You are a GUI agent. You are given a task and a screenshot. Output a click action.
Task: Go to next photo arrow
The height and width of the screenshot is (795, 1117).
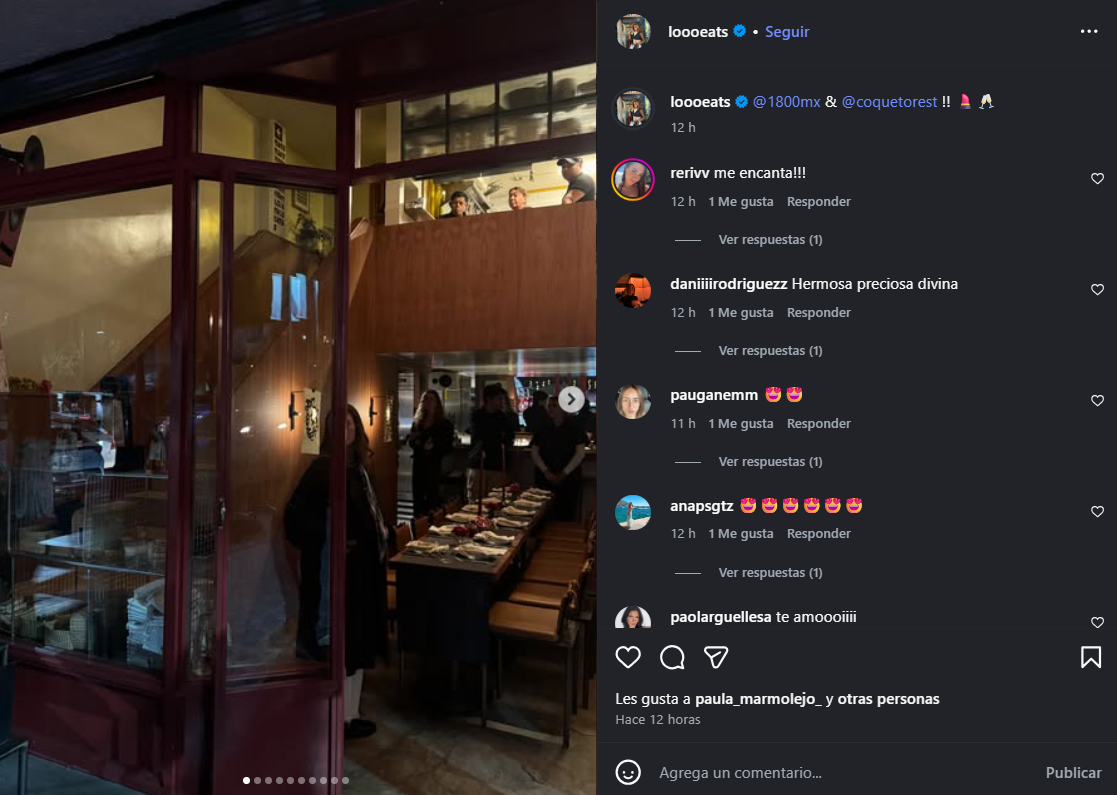(571, 400)
